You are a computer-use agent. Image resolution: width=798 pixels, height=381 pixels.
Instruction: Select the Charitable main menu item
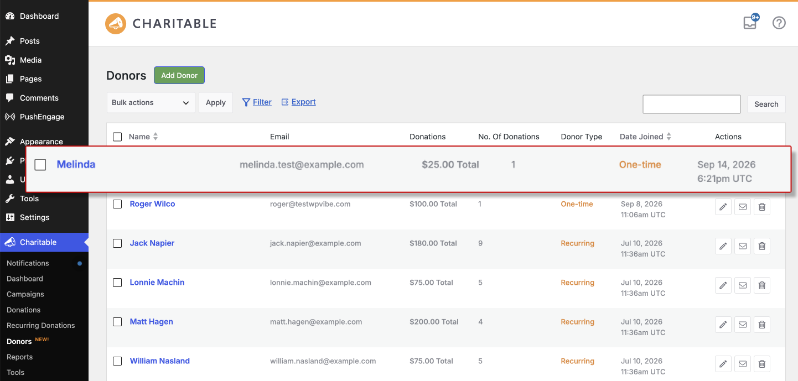(x=44, y=242)
